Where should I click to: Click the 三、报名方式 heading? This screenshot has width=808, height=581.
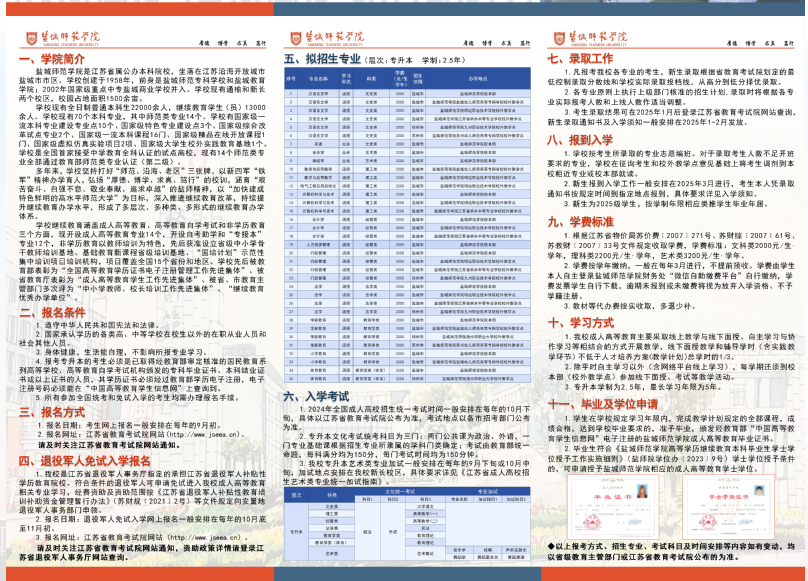coord(52,412)
